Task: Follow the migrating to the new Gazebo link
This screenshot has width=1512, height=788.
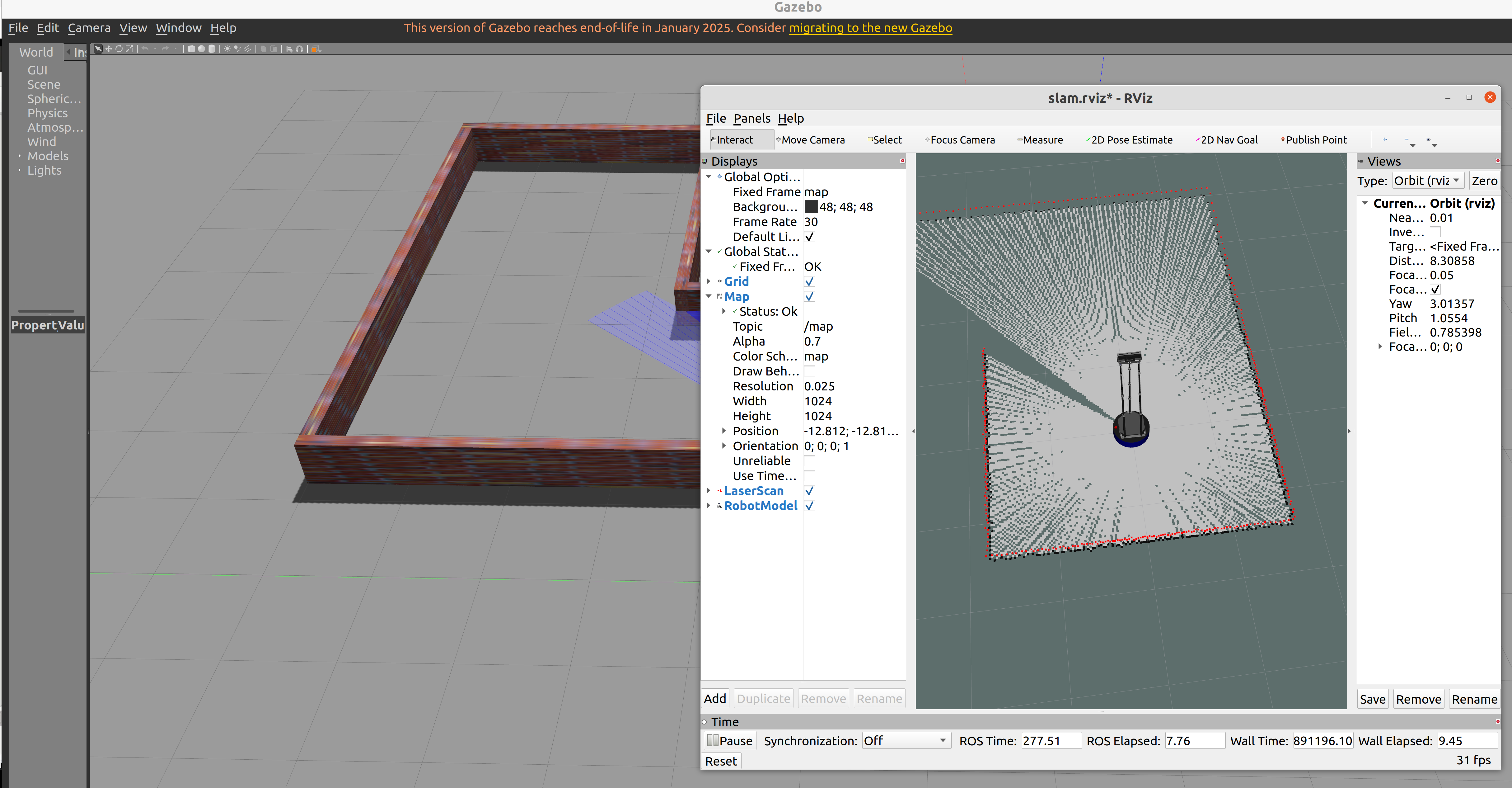Action: tap(870, 28)
